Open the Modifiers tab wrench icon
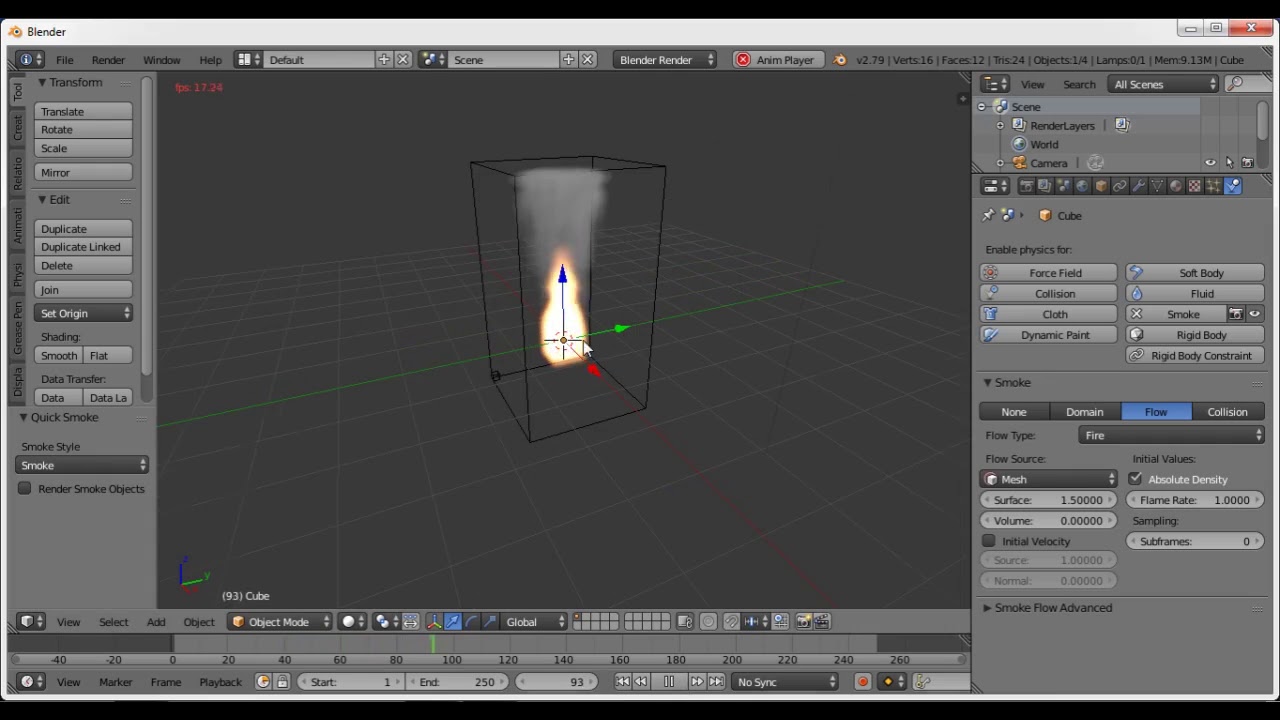The width and height of the screenshot is (1280, 720). click(x=1139, y=186)
